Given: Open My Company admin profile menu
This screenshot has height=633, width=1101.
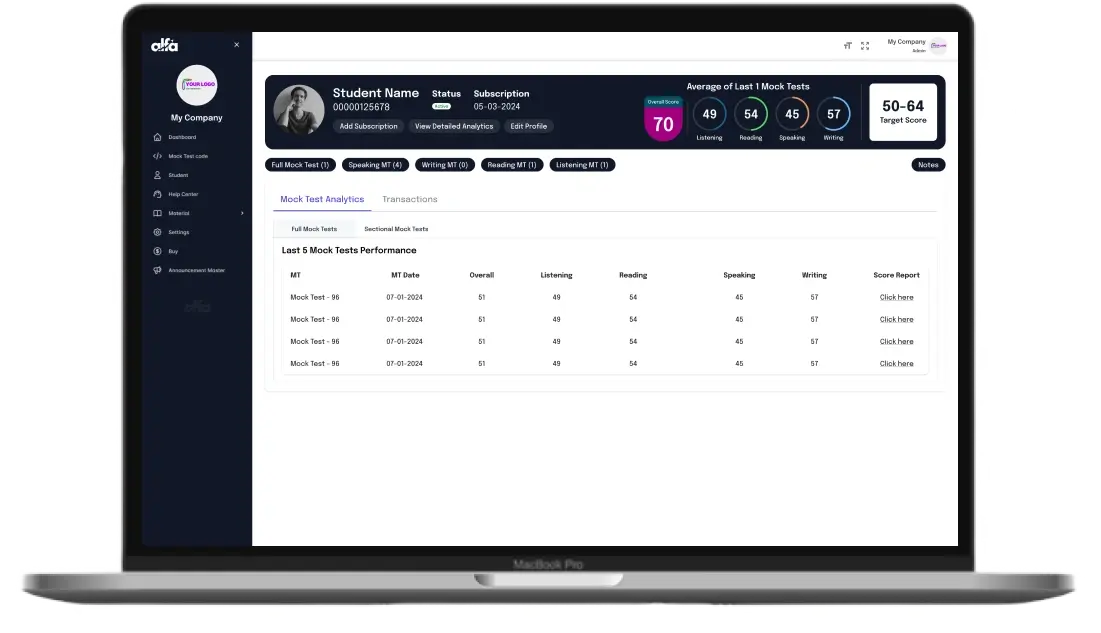Looking at the screenshot, I should tap(917, 46).
